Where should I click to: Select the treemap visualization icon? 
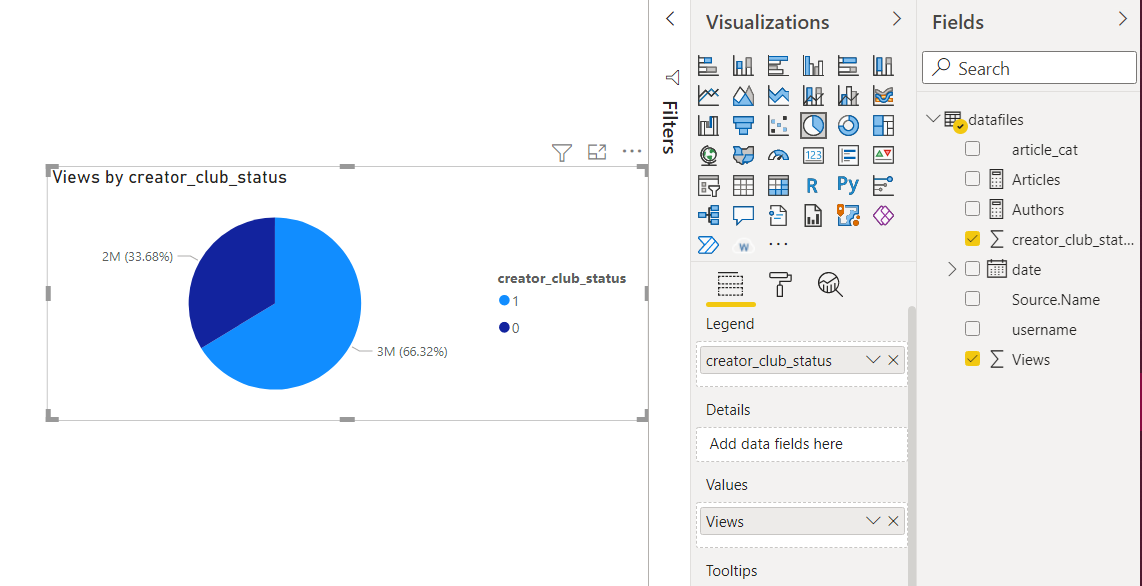click(x=883, y=125)
